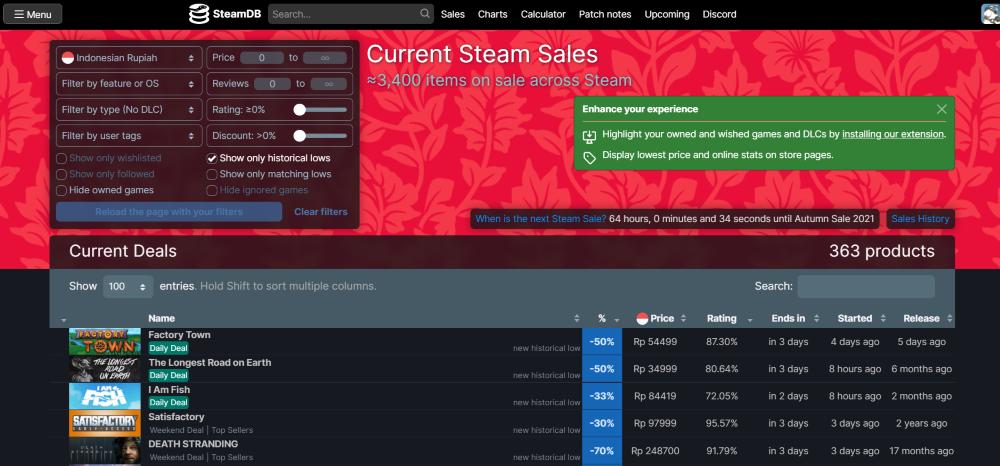Click The Longest Road on Earth thumbnail
The width and height of the screenshot is (1000, 466).
(105, 369)
